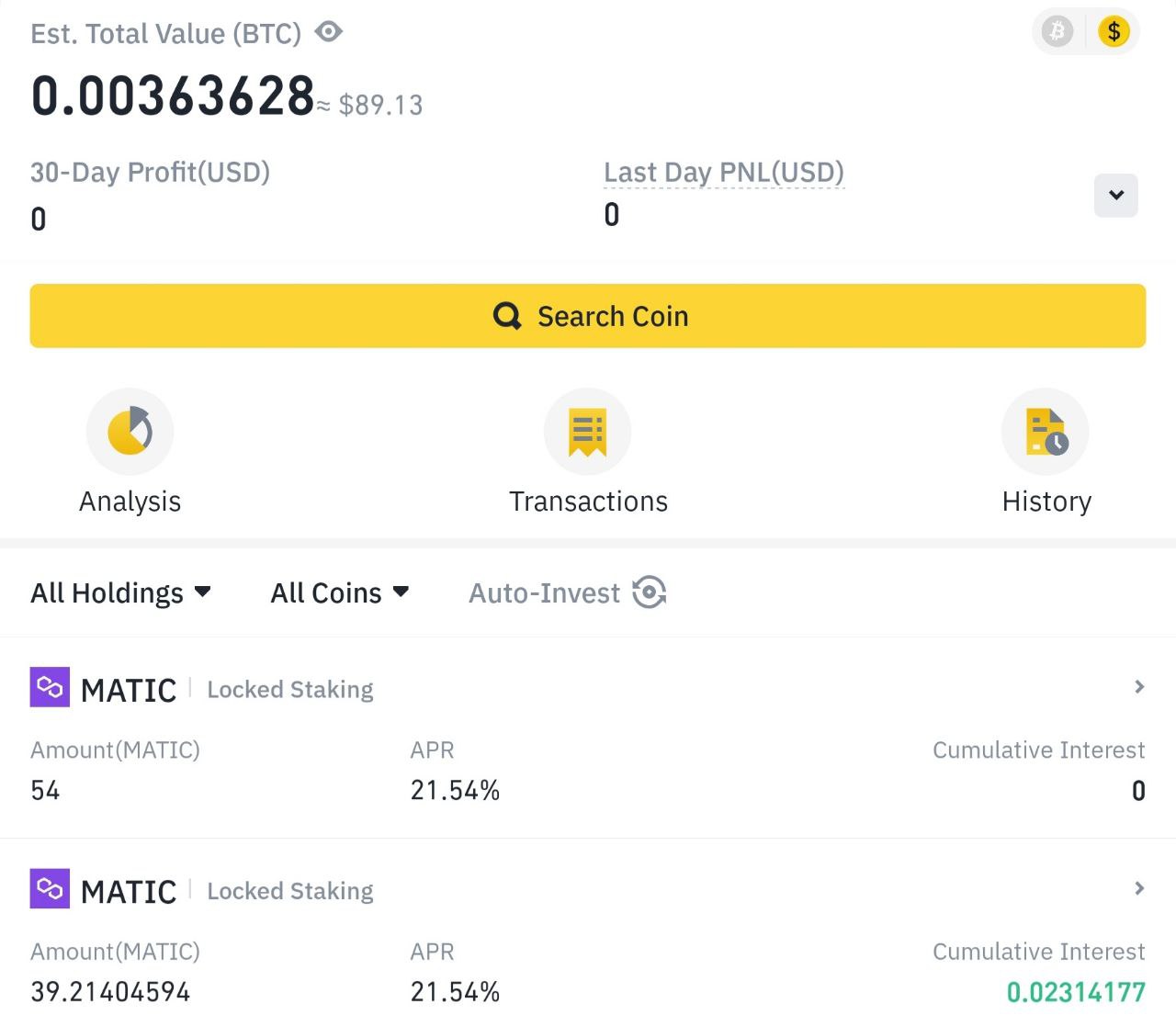1176x1026 pixels.
Task: Open the History document icon
Action: coord(1046,432)
